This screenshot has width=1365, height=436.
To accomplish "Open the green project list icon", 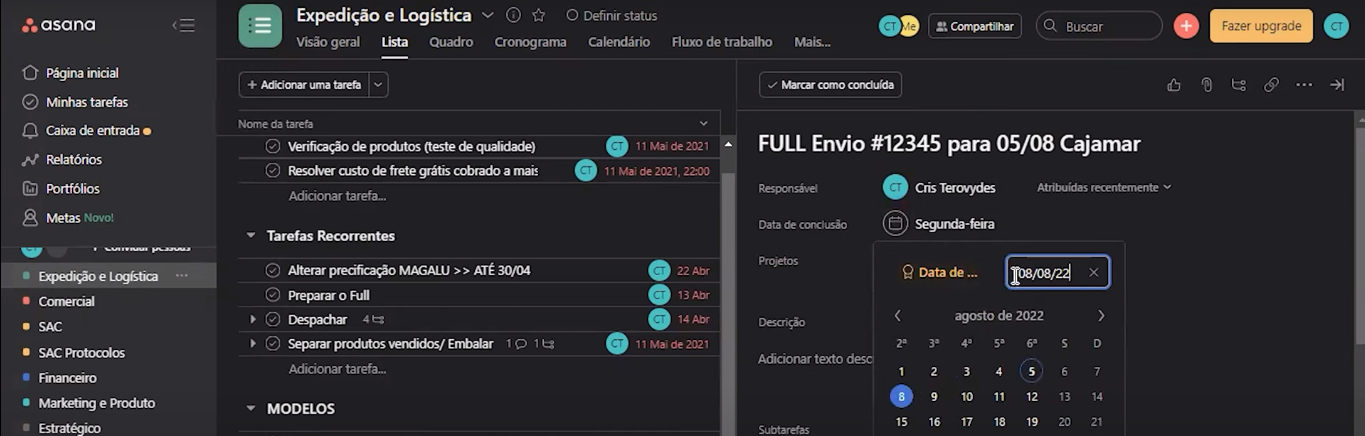I will pyautogui.click(x=260, y=26).
